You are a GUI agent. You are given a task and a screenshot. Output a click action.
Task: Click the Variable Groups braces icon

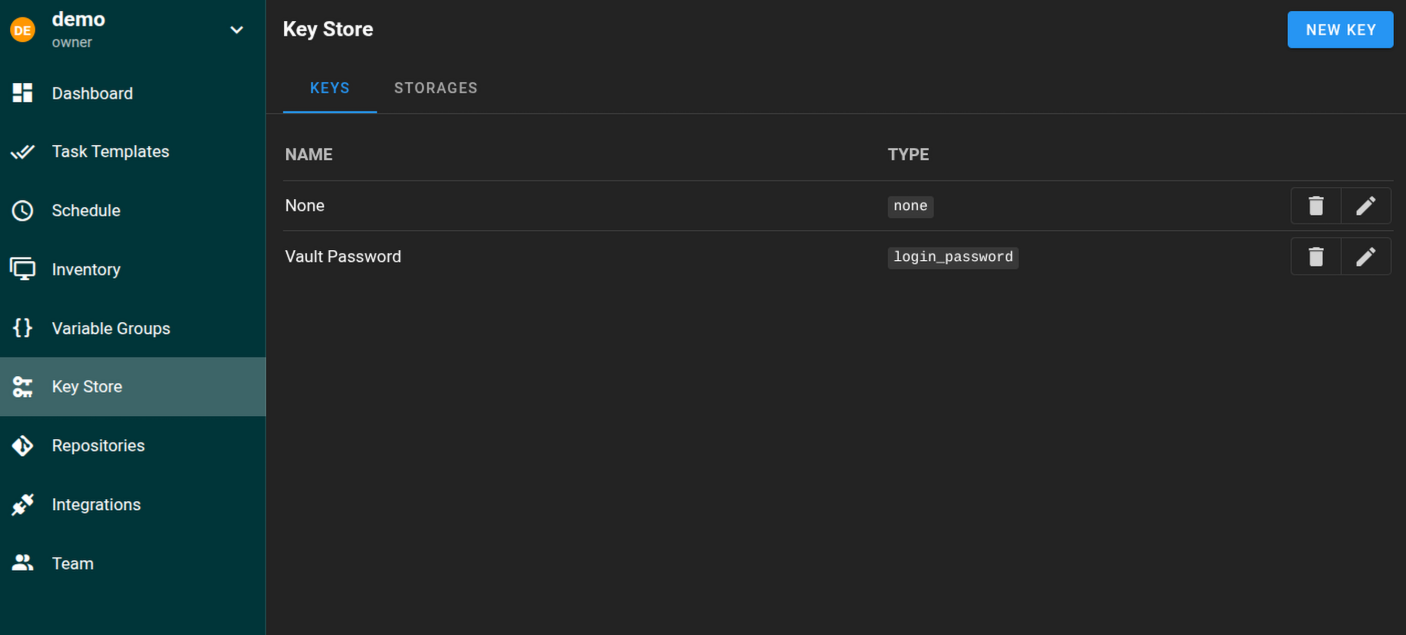pos(22,328)
